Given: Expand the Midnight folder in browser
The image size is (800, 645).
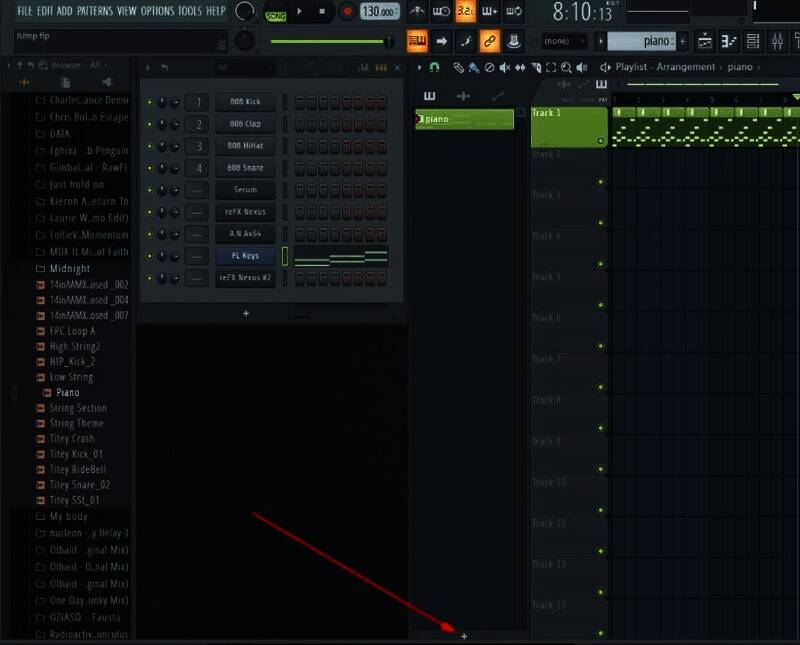Looking at the screenshot, I should click(69, 269).
